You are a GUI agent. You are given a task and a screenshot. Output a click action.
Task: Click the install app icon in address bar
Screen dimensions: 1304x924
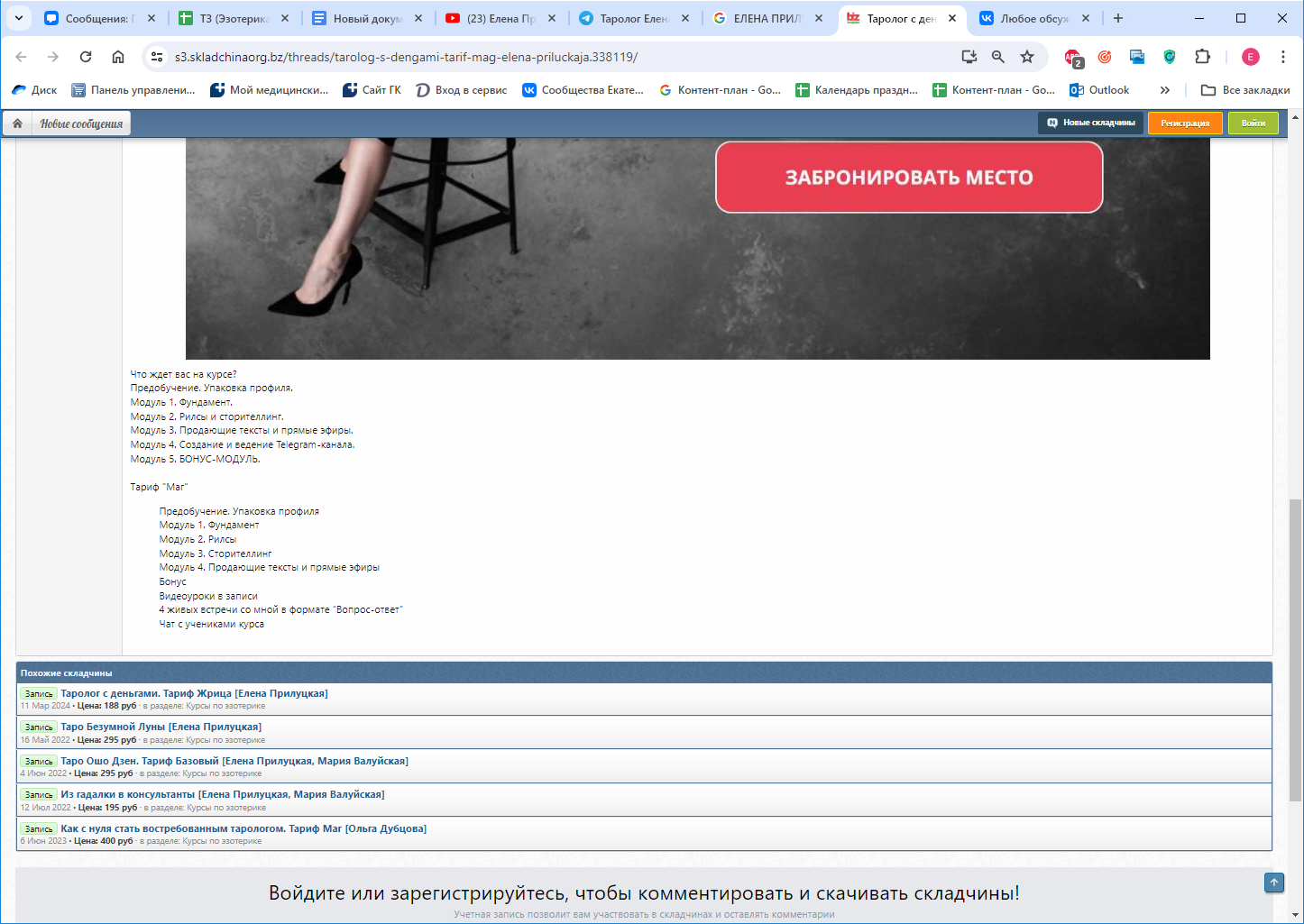[969, 57]
